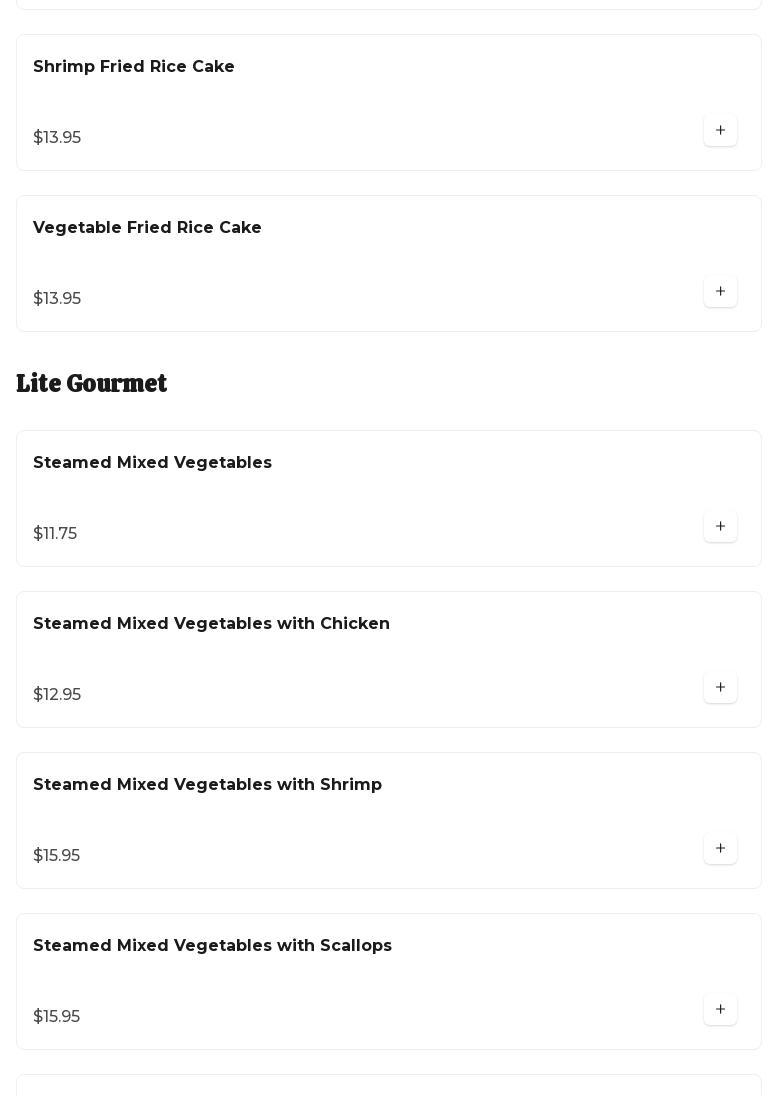
Task: Open Vegetable Fried Rice Cake item title
Action: click(147, 228)
